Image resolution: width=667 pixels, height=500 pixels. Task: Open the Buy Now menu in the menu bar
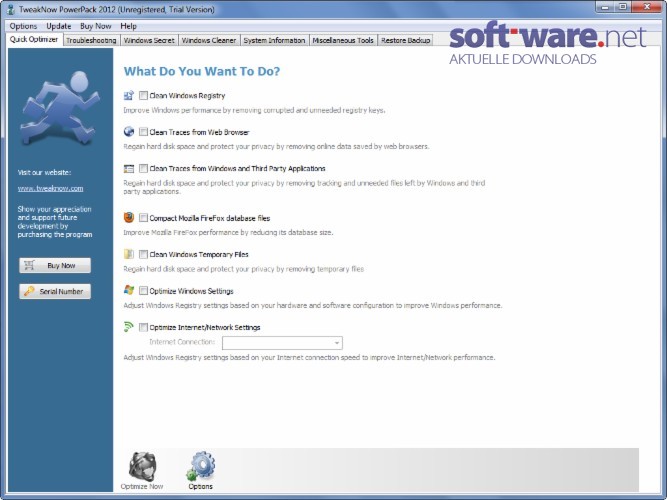point(96,26)
